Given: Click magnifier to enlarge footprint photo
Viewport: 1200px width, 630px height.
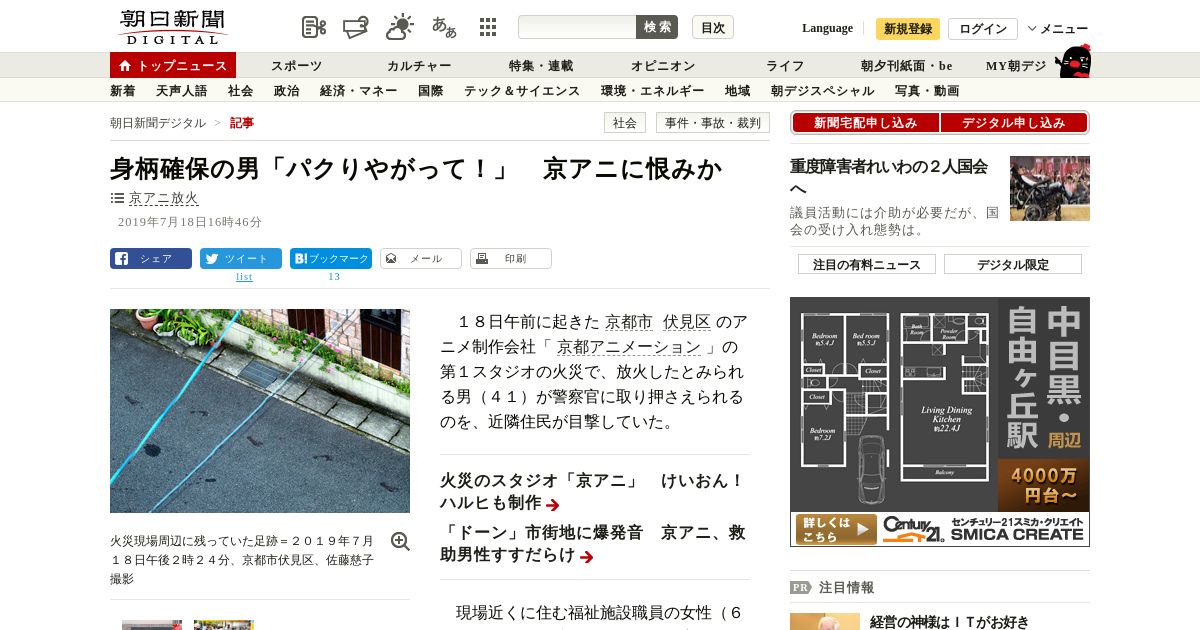Looking at the screenshot, I should (400, 541).
